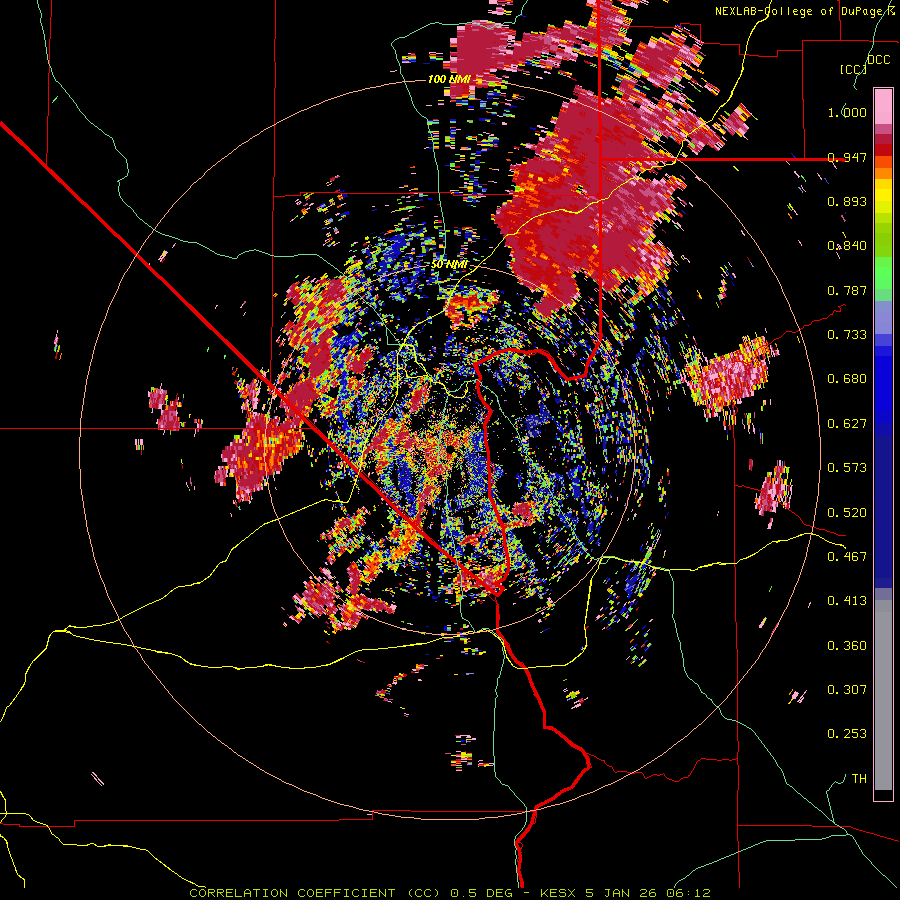Click the black radar site dot at center
Screen dimensions: 900x900
[x=451, y=448]
